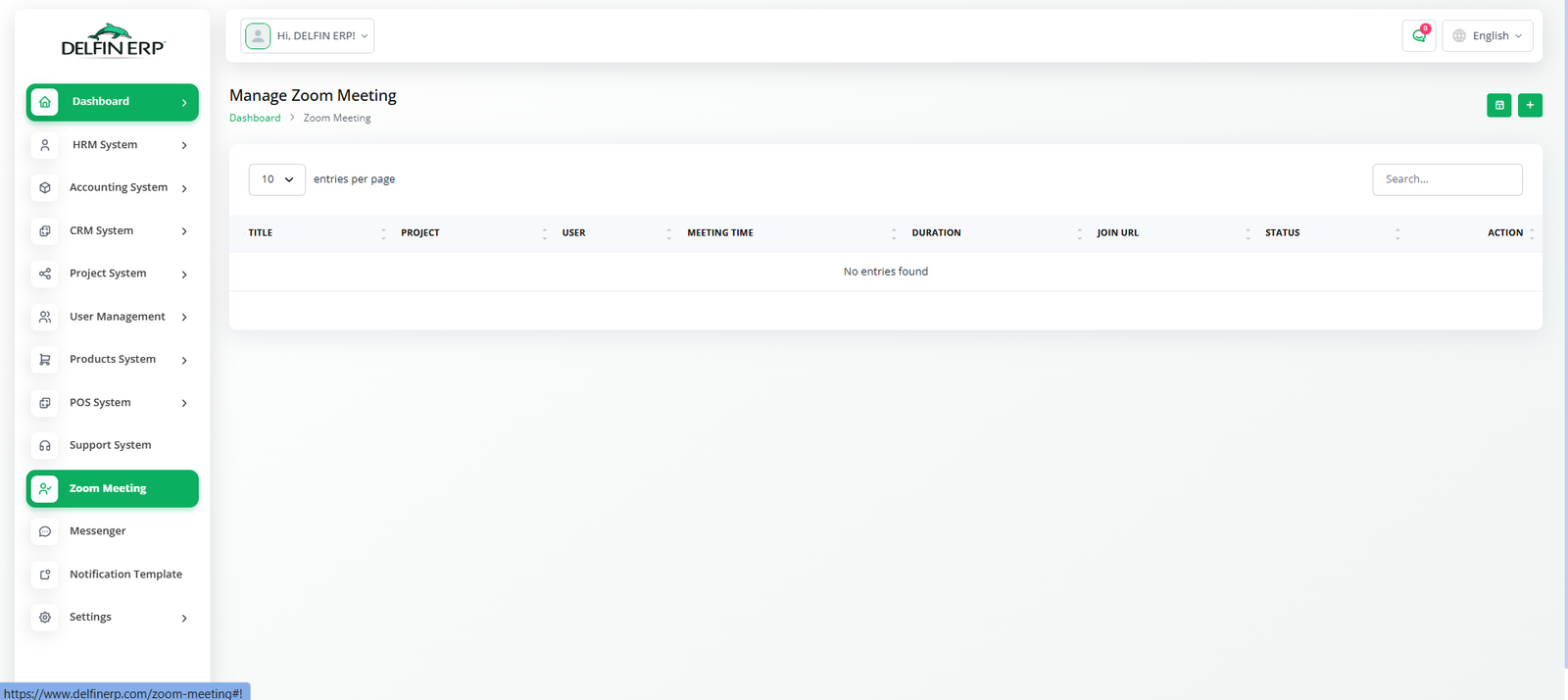This screenshot has width=1568, height=700.
Task: Click the Project System share icon
Action: (x=45, y=274)
